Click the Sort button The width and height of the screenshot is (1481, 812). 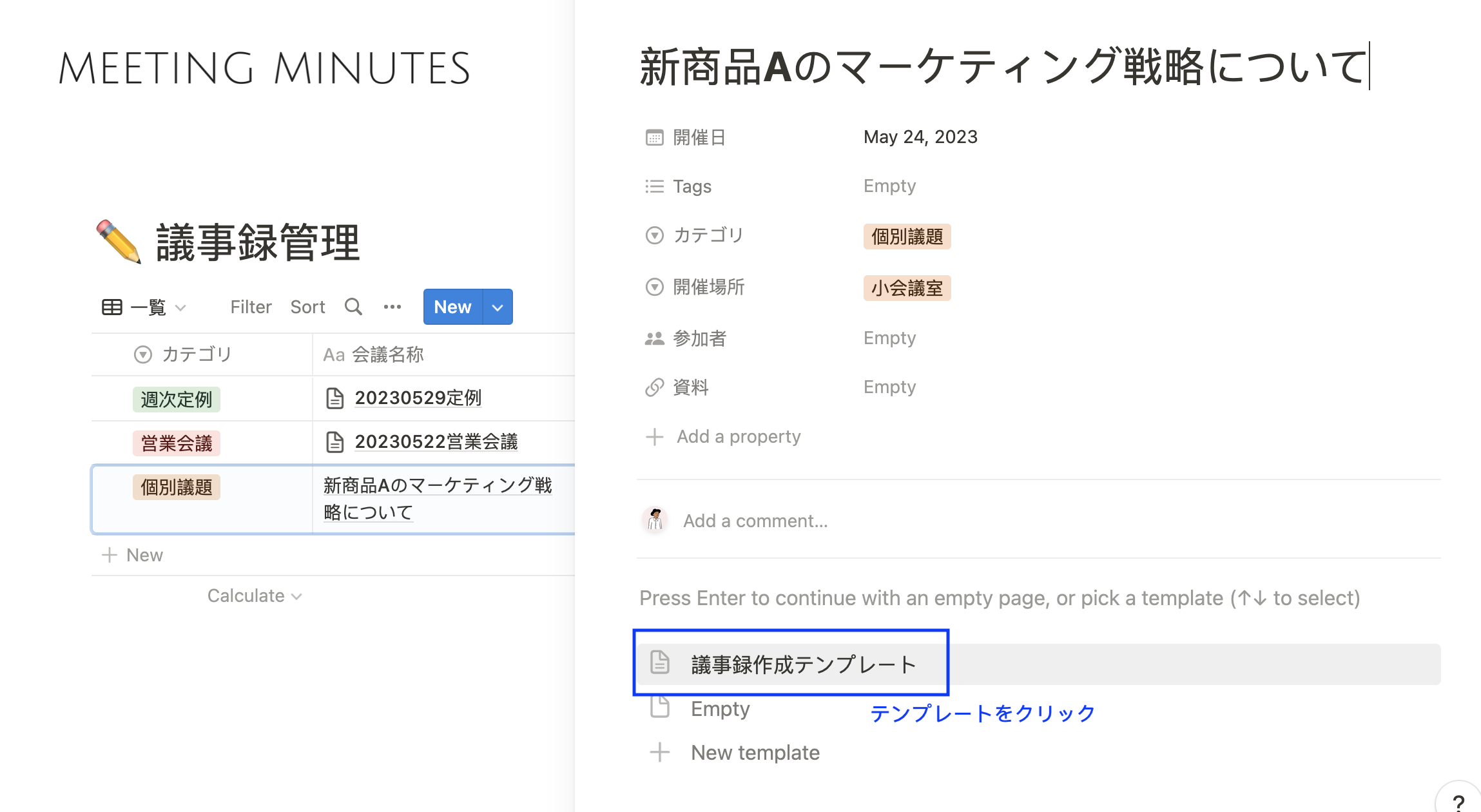307,307
